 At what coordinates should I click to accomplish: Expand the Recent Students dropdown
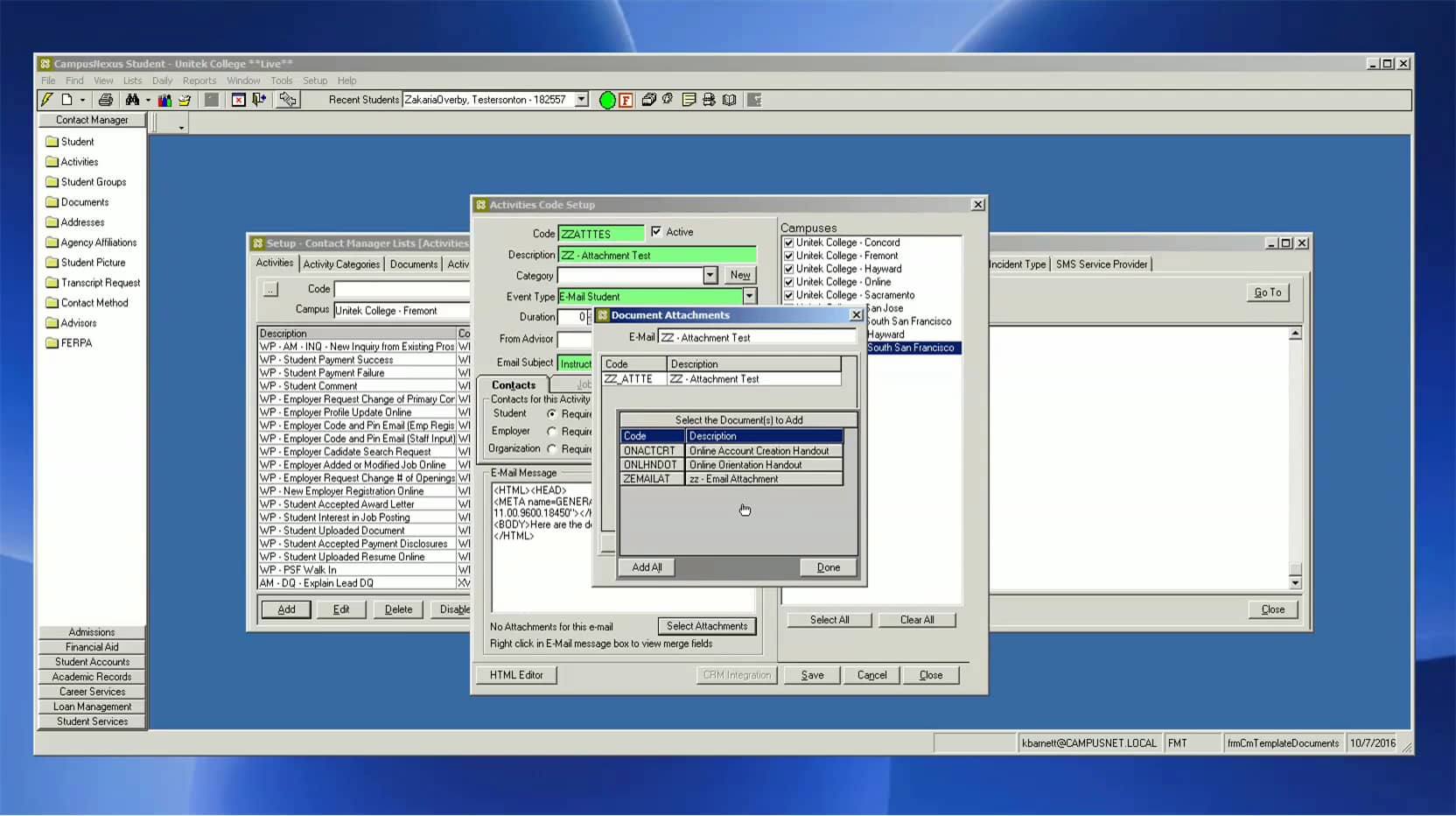[x=581, y=100]
